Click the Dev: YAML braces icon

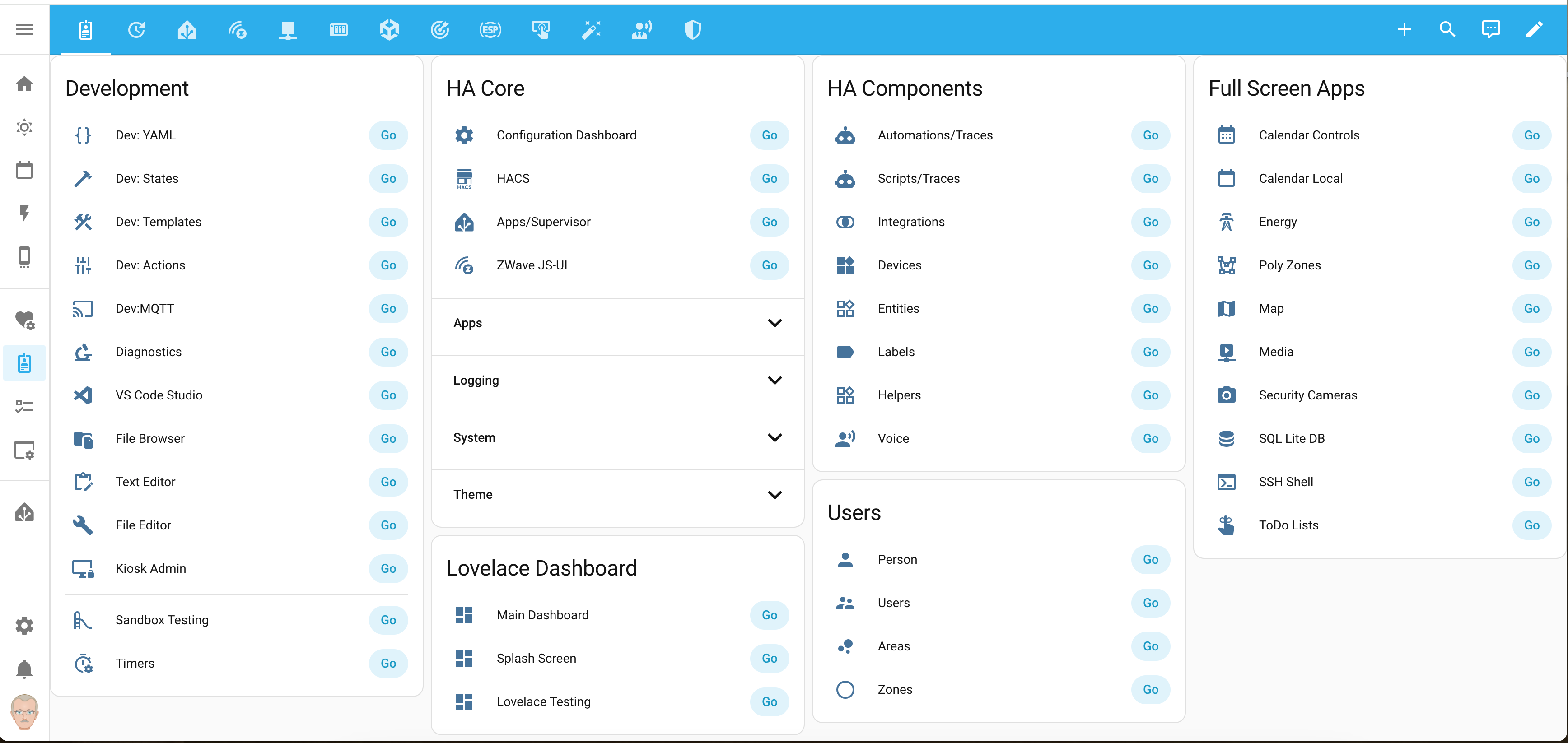(84, 136)
